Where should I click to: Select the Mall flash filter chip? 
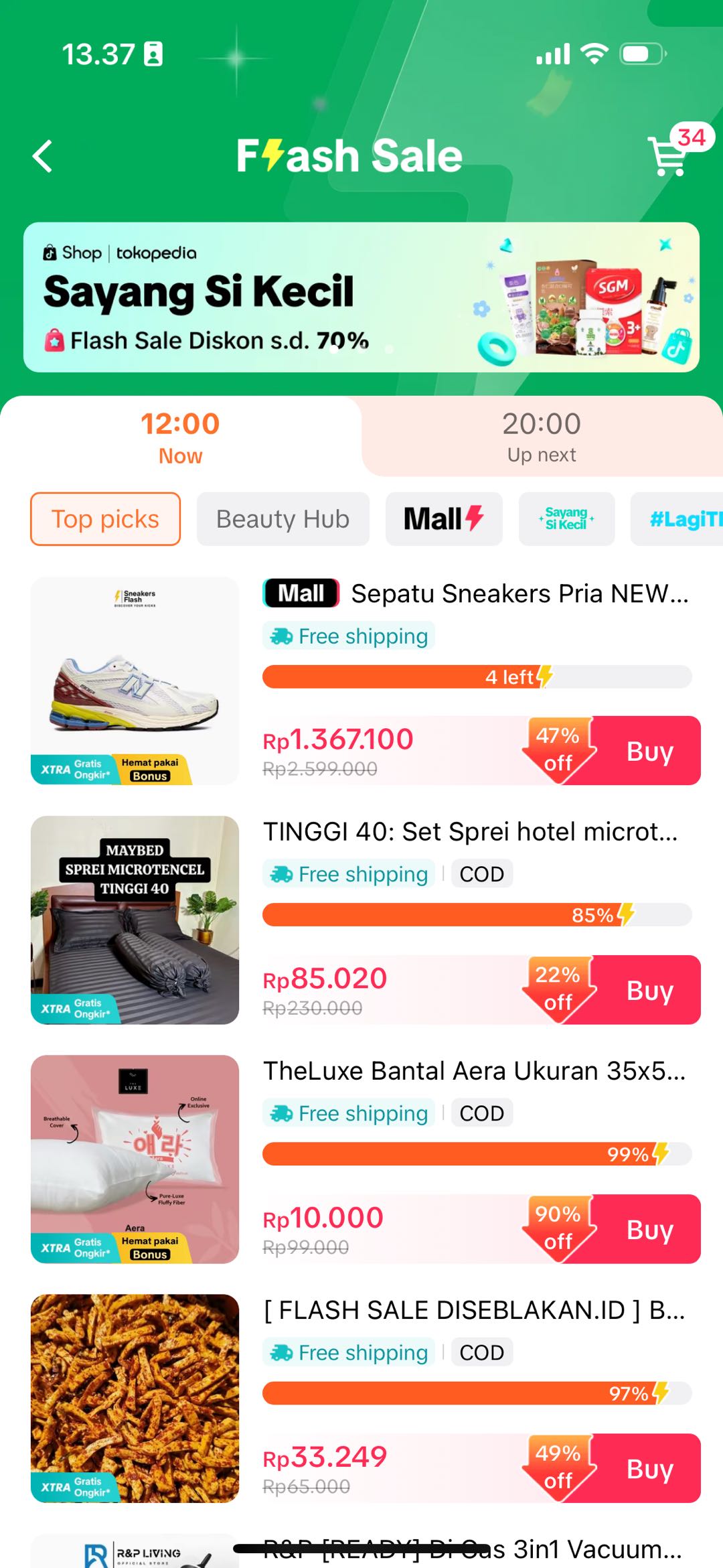tap(443, 519)
